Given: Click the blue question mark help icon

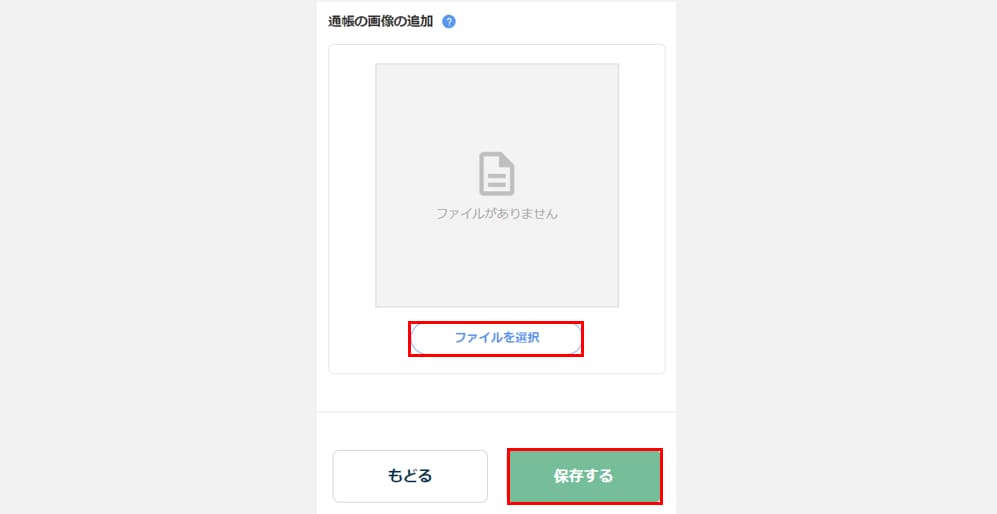Looking at the screenshot, I should (449, 22).
